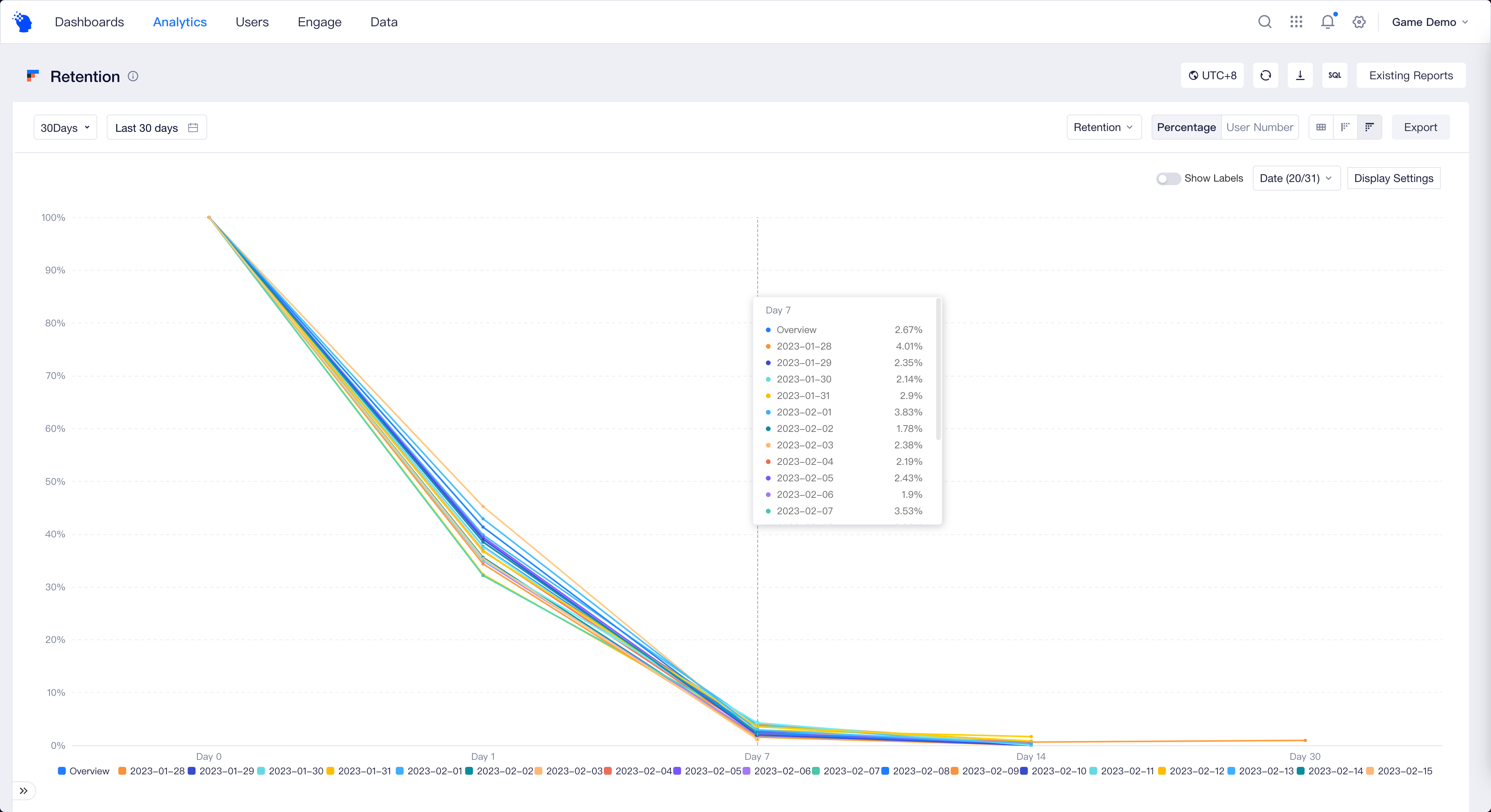
Task: Open the notifications bell
Action: pos(1327,22)
